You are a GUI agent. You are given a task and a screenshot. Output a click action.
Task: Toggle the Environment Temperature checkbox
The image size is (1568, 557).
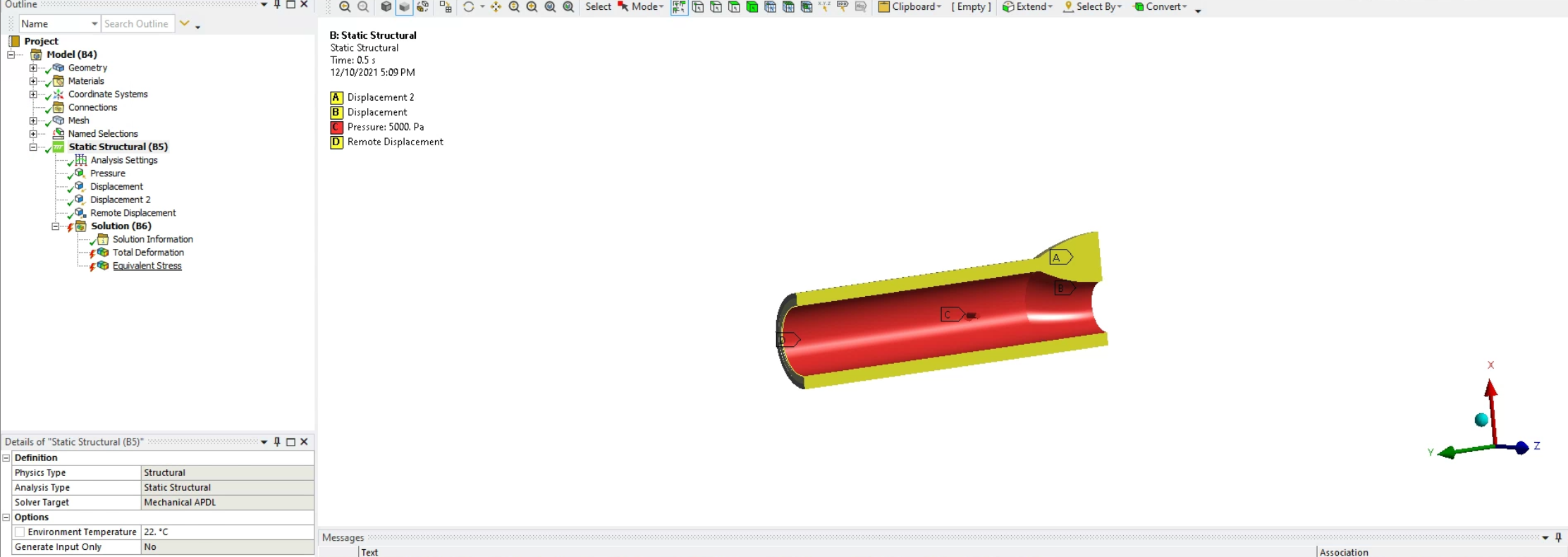tap(20, 532)
